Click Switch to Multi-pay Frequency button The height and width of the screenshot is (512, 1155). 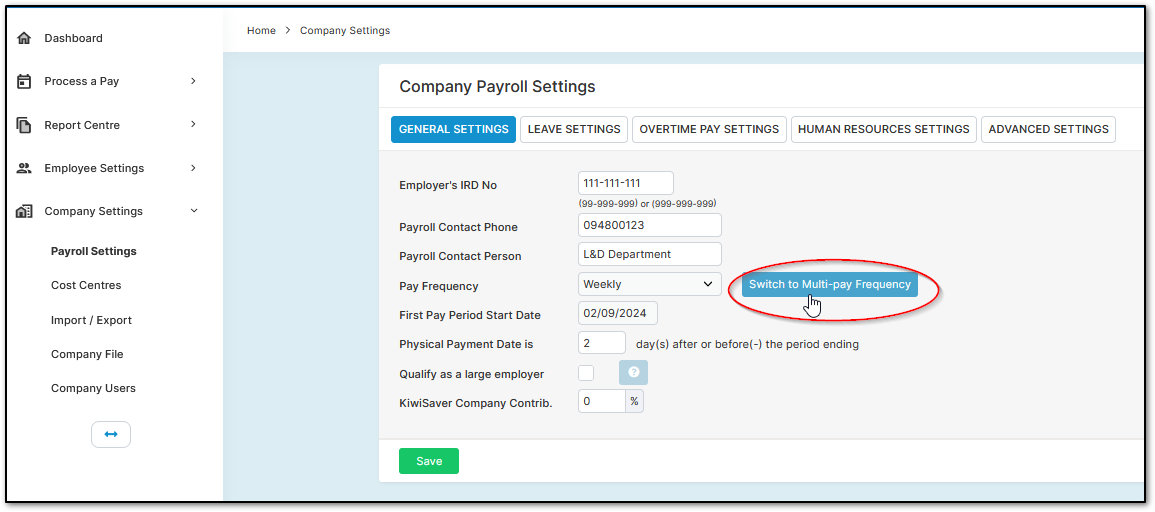pyautogui.click(x=830, y=284)
